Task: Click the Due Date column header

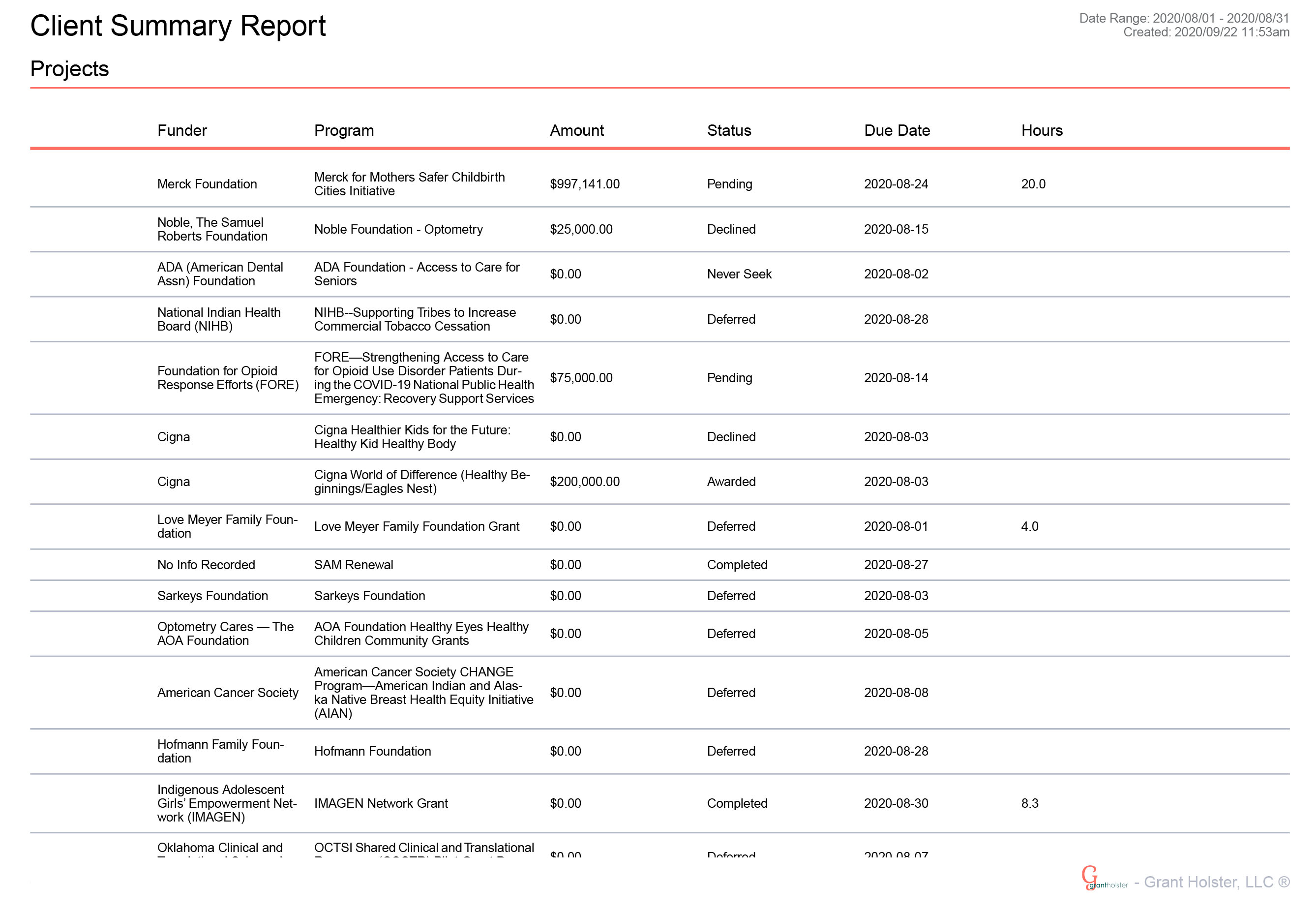Action: pyautogui.click(x=897, y=130)
